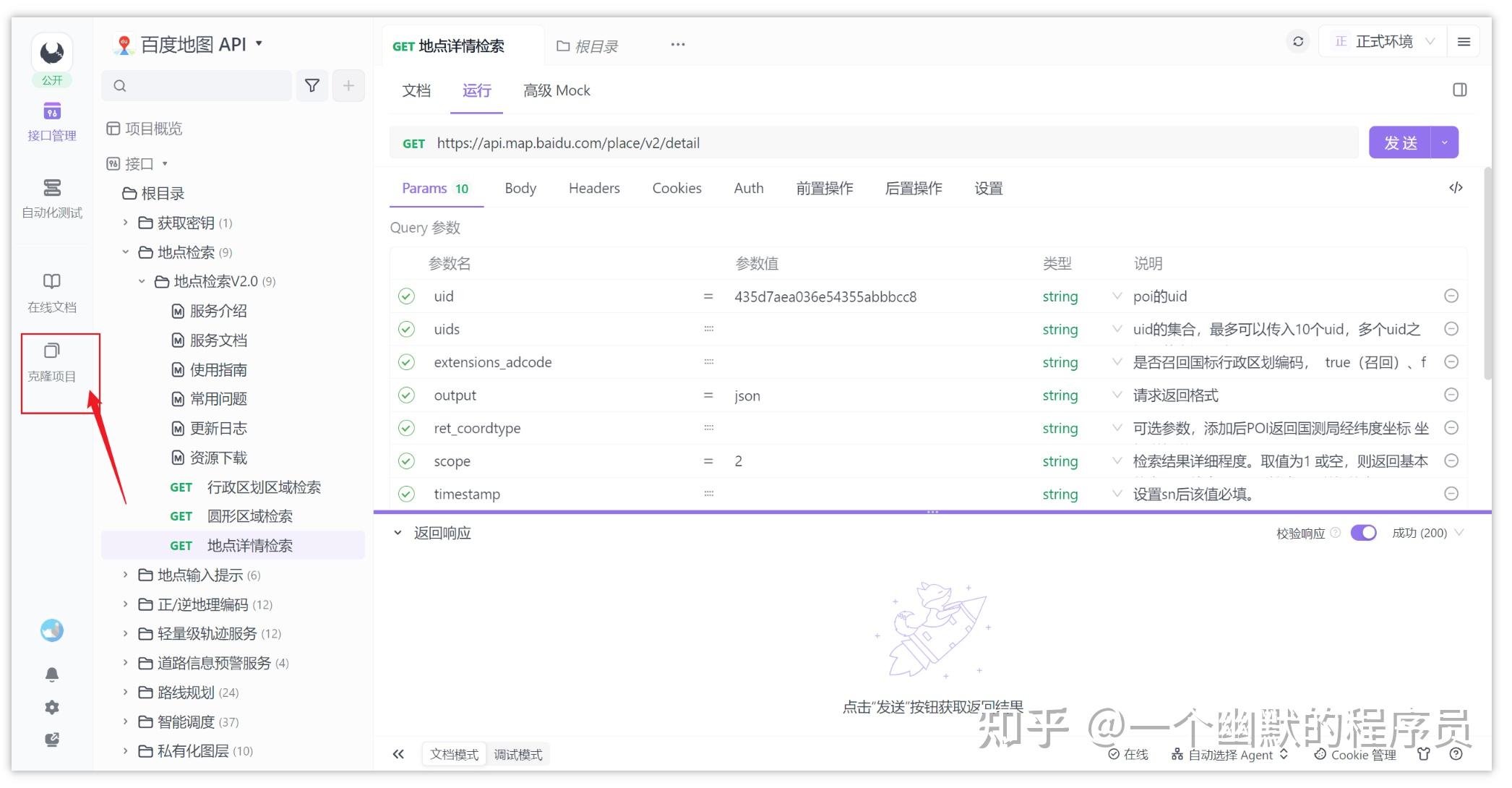
Task: Click the filter funnel icon
Action: [x=312, y=86]
